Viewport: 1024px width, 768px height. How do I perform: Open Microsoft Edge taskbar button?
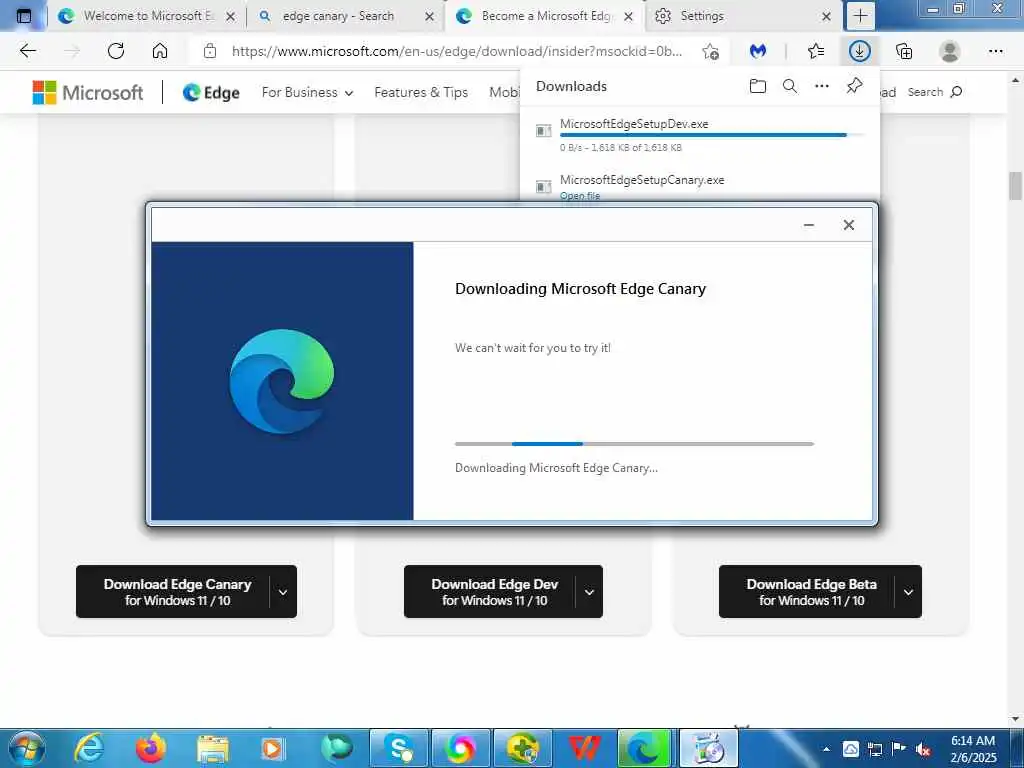click(x=645, y=748)
